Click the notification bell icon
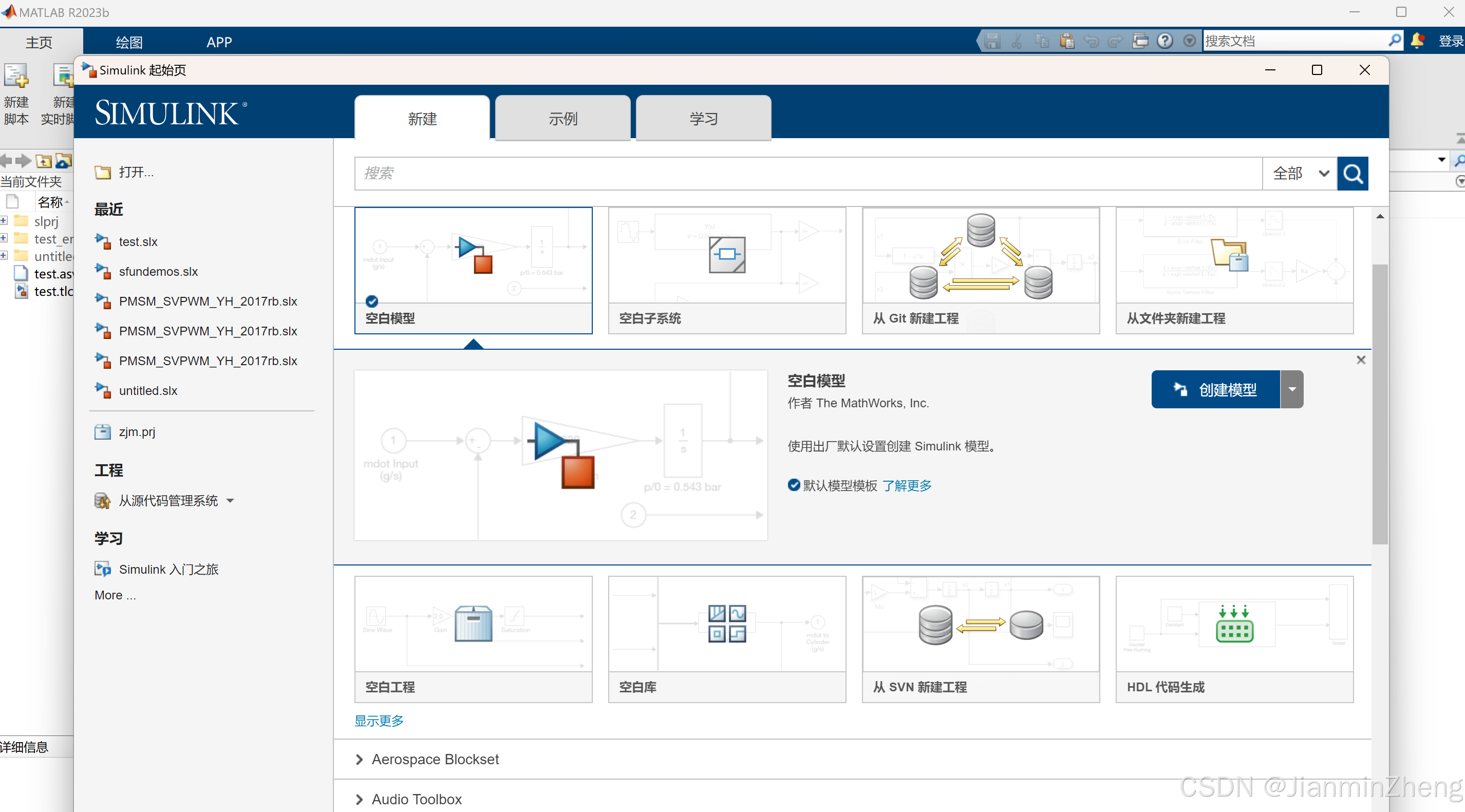Viewport: 1465px width, 812px height. (x=1417, y=41)
